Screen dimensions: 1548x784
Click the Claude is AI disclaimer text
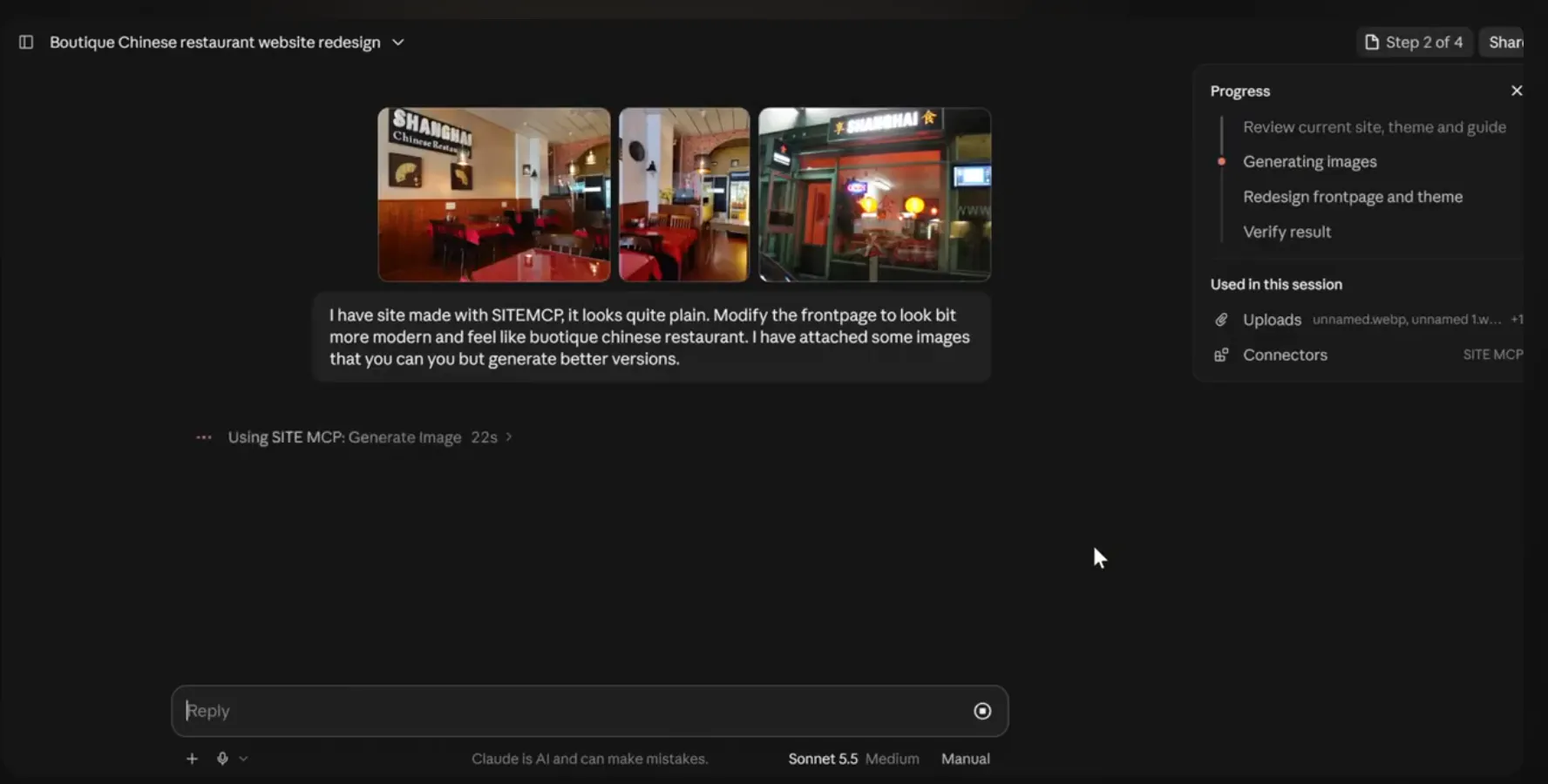point(589,759)
